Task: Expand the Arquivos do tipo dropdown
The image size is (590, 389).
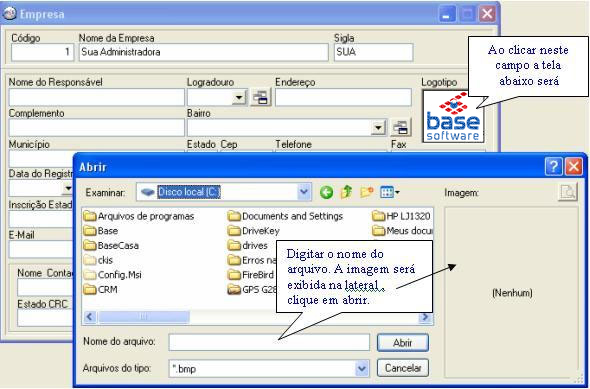Action: tap(362, 368)
